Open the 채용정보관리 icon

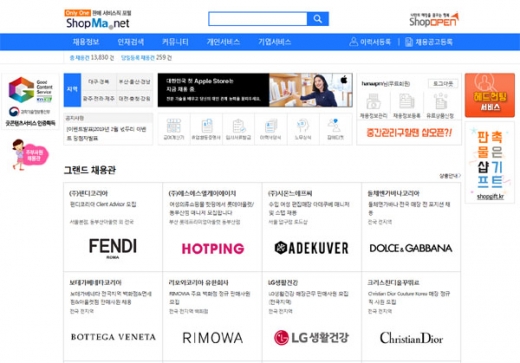[x=373, y=106]
